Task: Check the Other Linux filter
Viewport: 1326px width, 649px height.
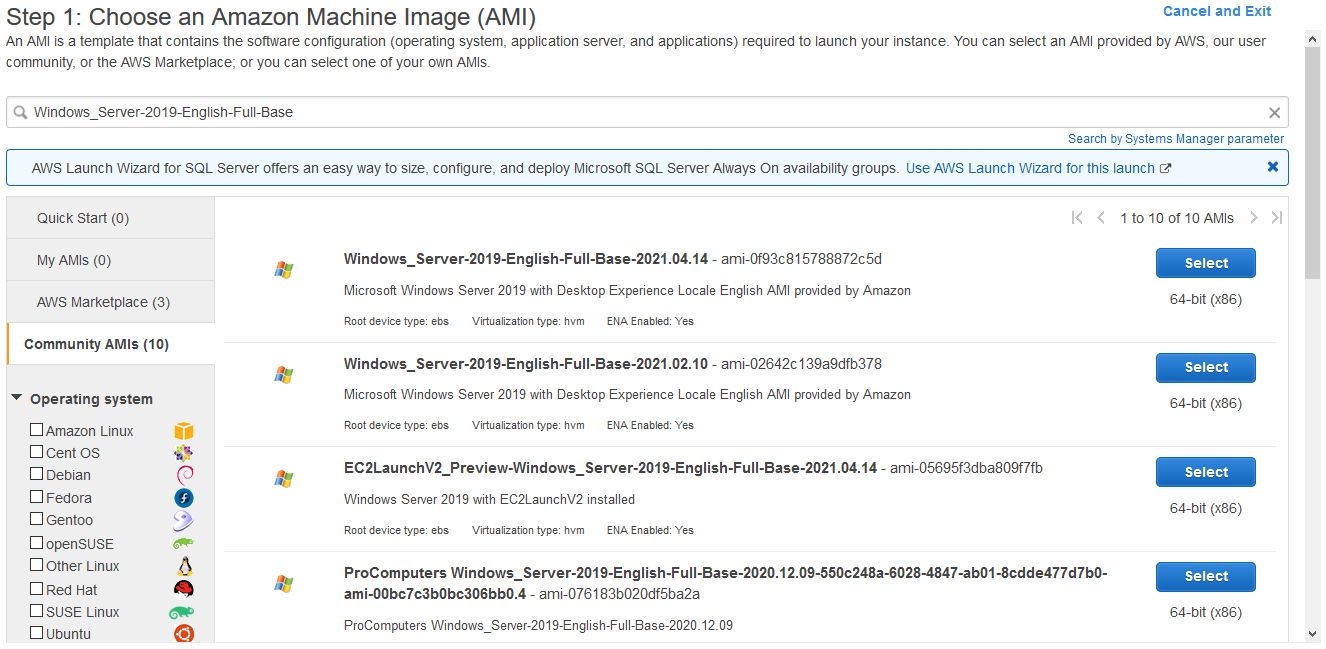Action: point(37,565)
